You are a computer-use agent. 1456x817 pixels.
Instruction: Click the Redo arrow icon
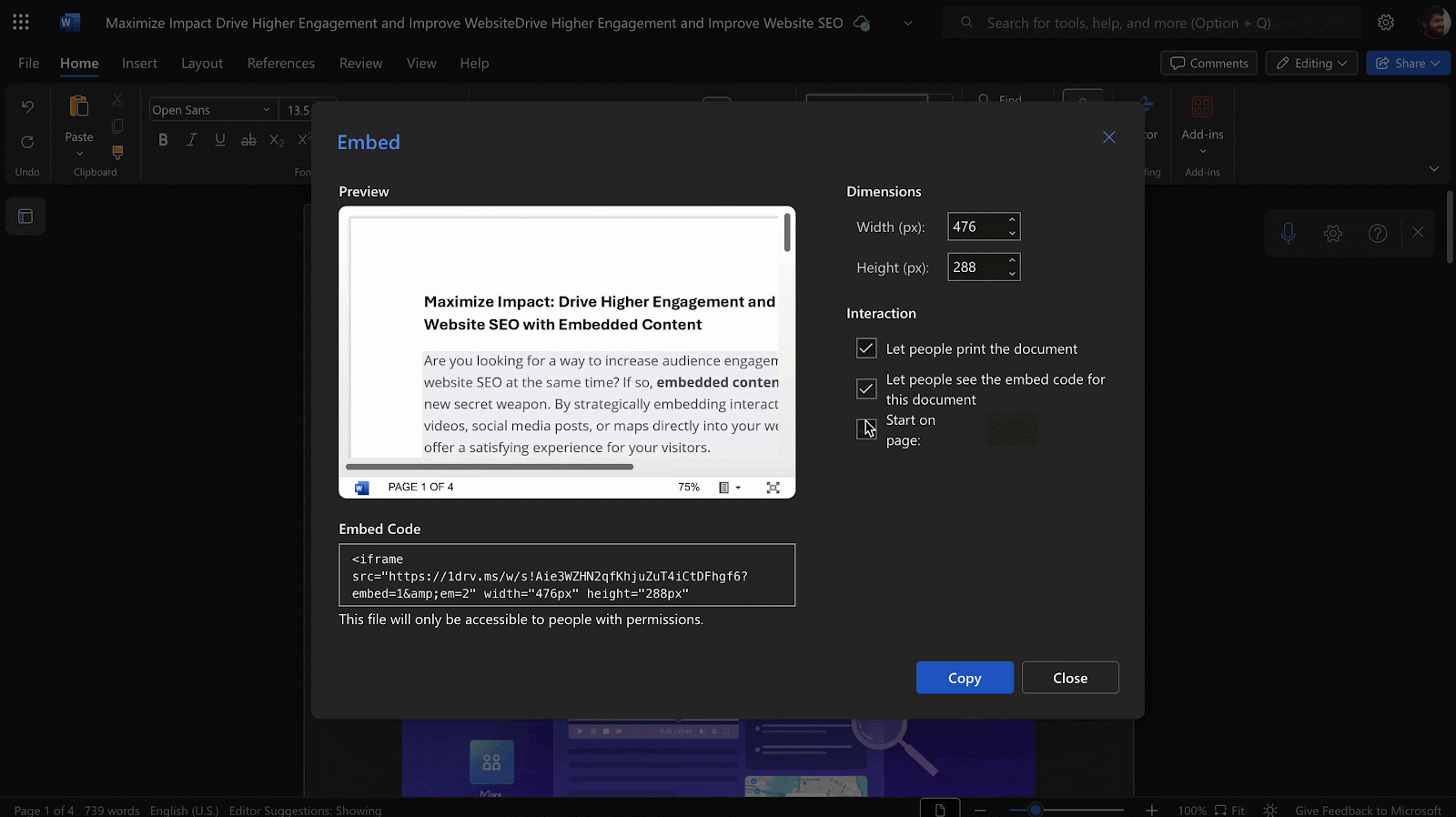pyautogui.click(x=27, y=142)
